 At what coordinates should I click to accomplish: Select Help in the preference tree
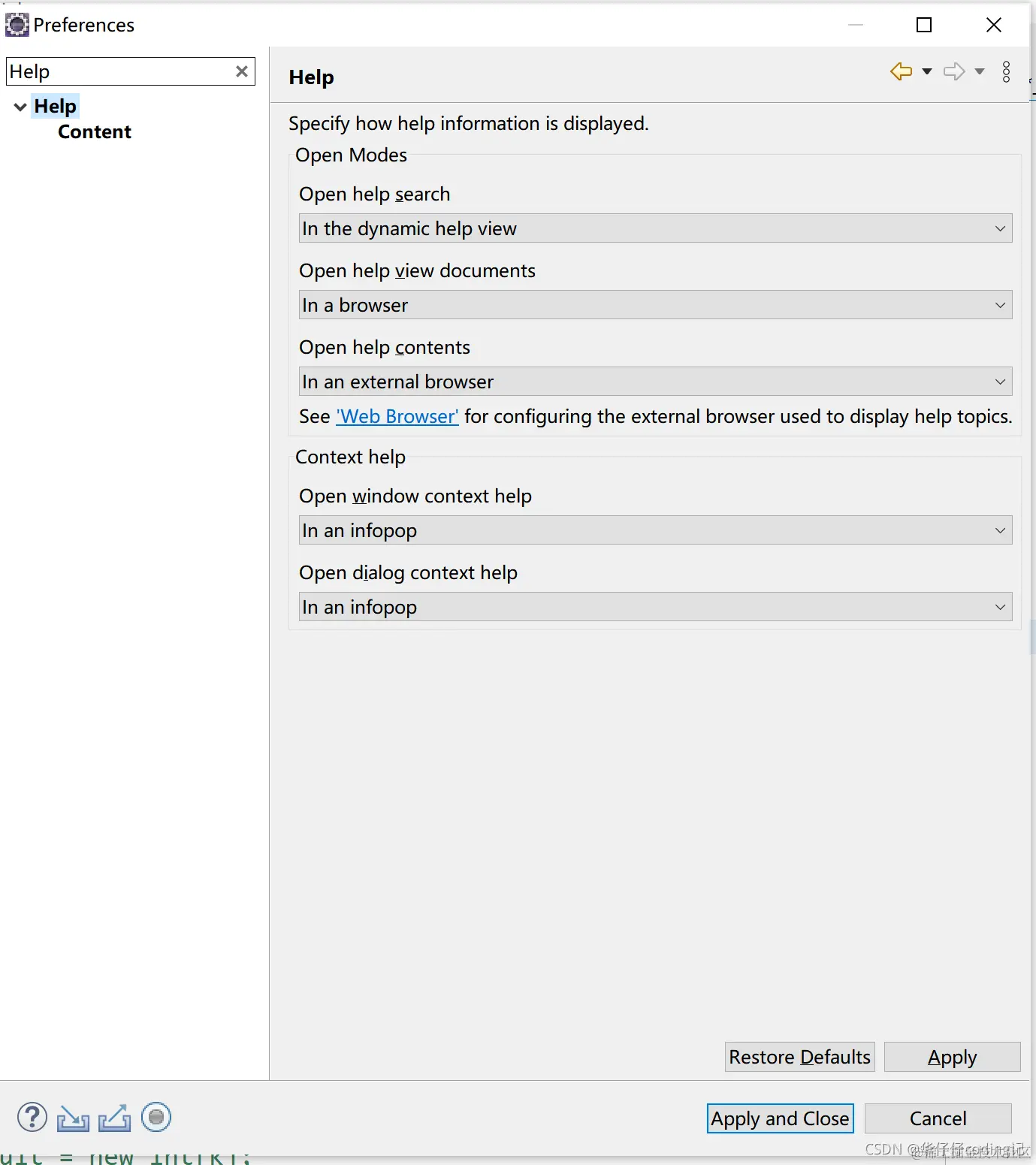click(x=56, y=106)
